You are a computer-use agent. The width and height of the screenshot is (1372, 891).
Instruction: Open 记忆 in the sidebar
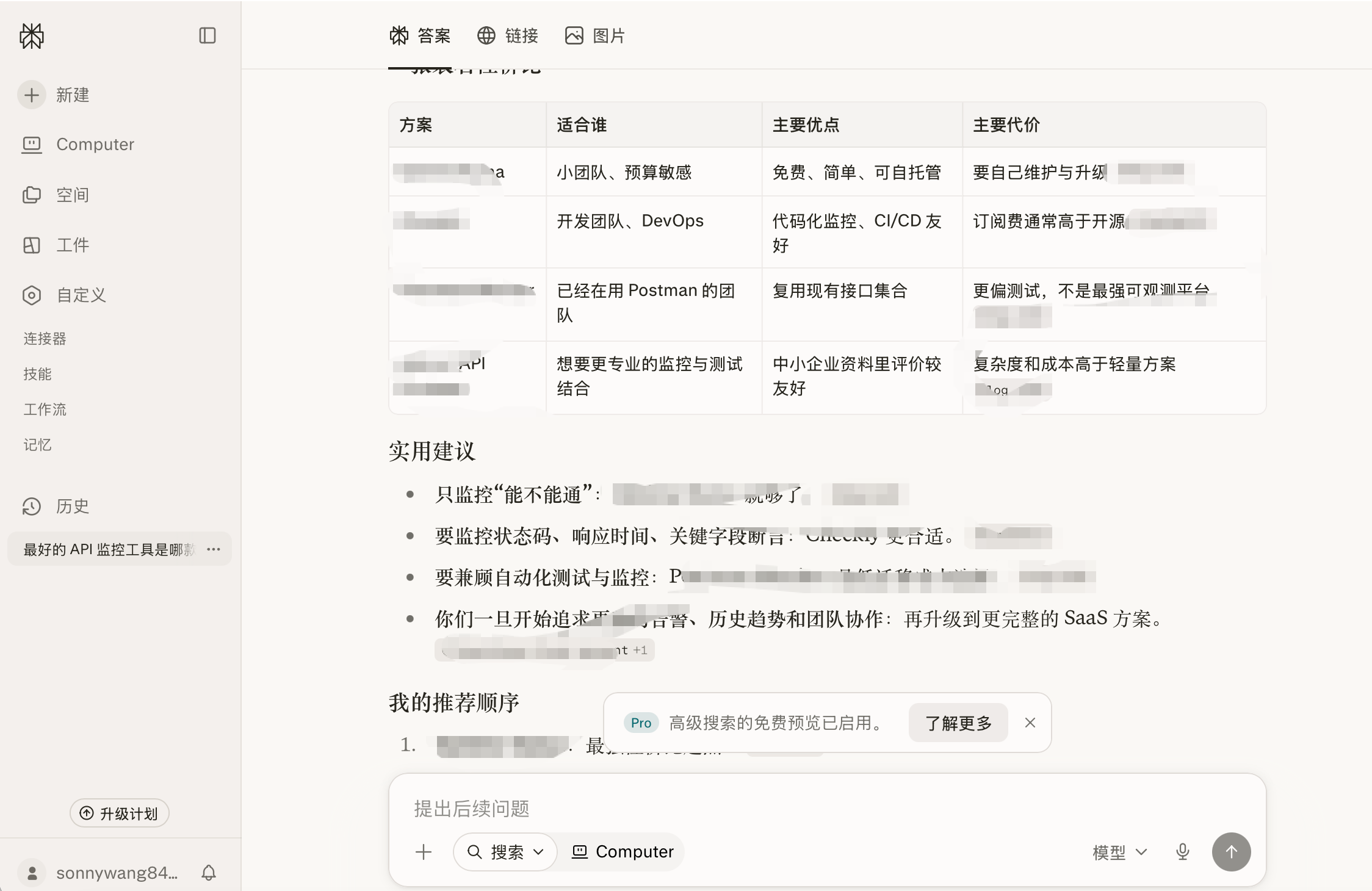tap(37, 445)
